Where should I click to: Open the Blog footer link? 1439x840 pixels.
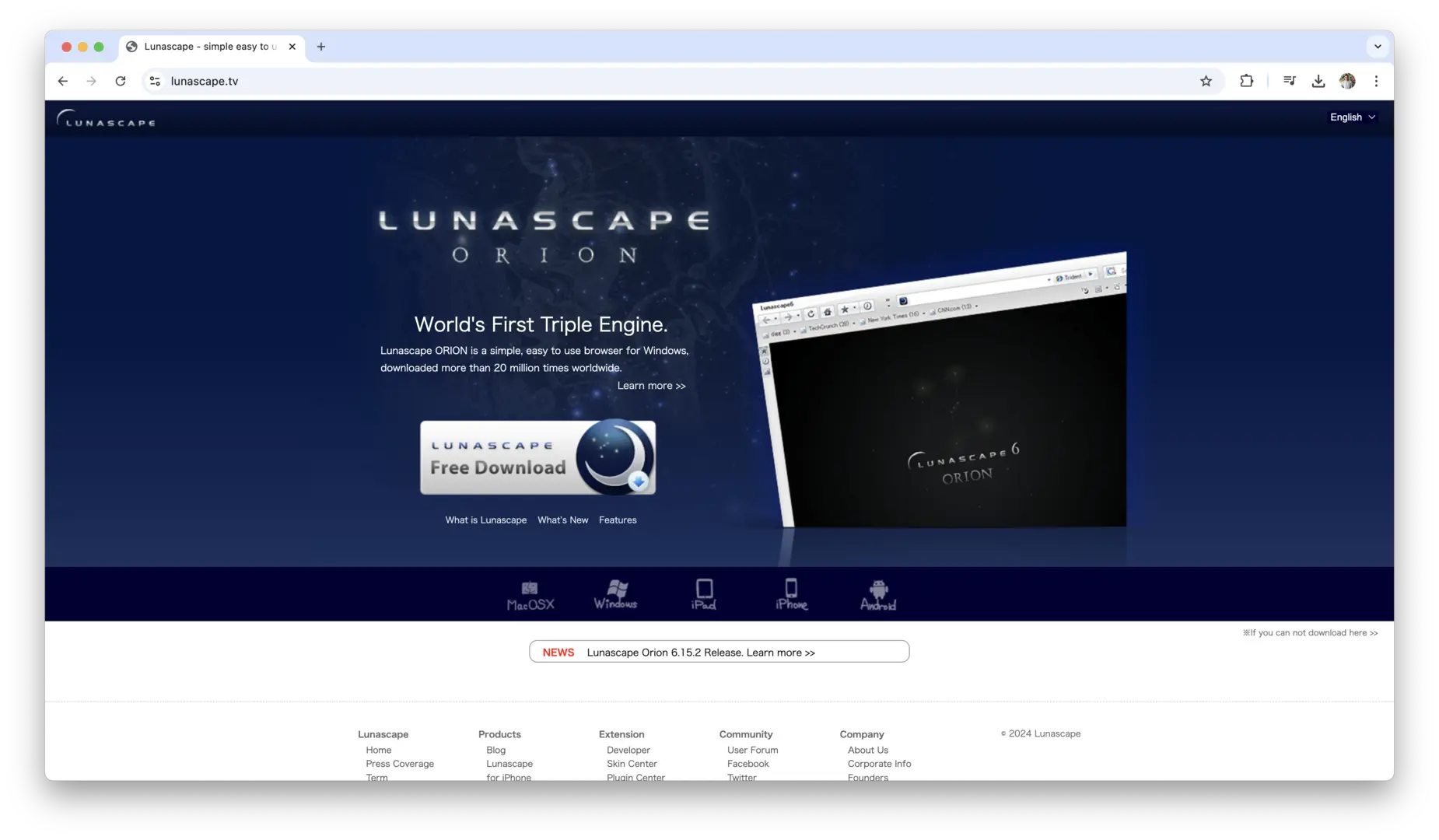[495, 751]
